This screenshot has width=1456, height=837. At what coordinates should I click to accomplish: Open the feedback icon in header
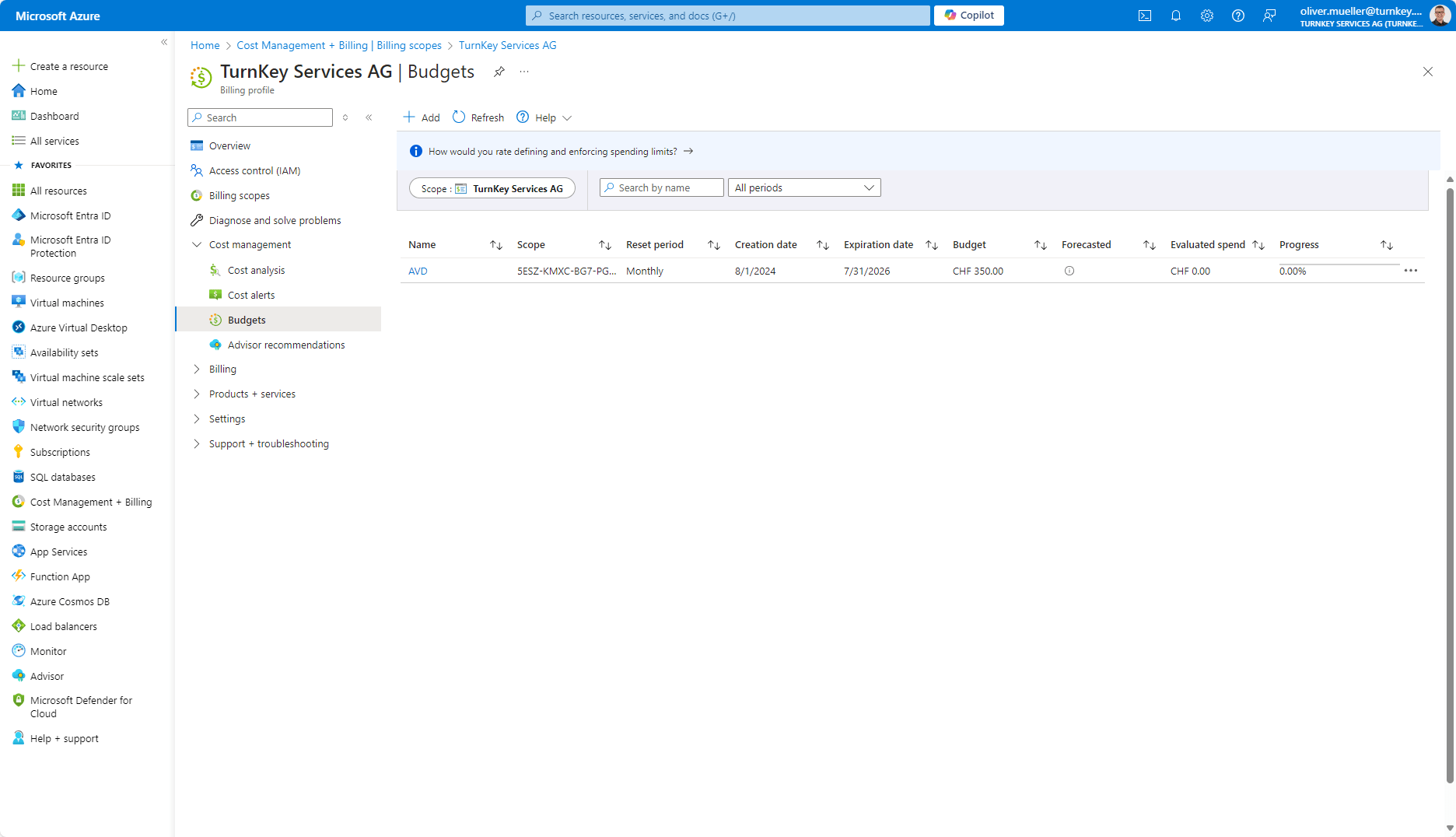pyautogui.click(x=1269, y=16)
